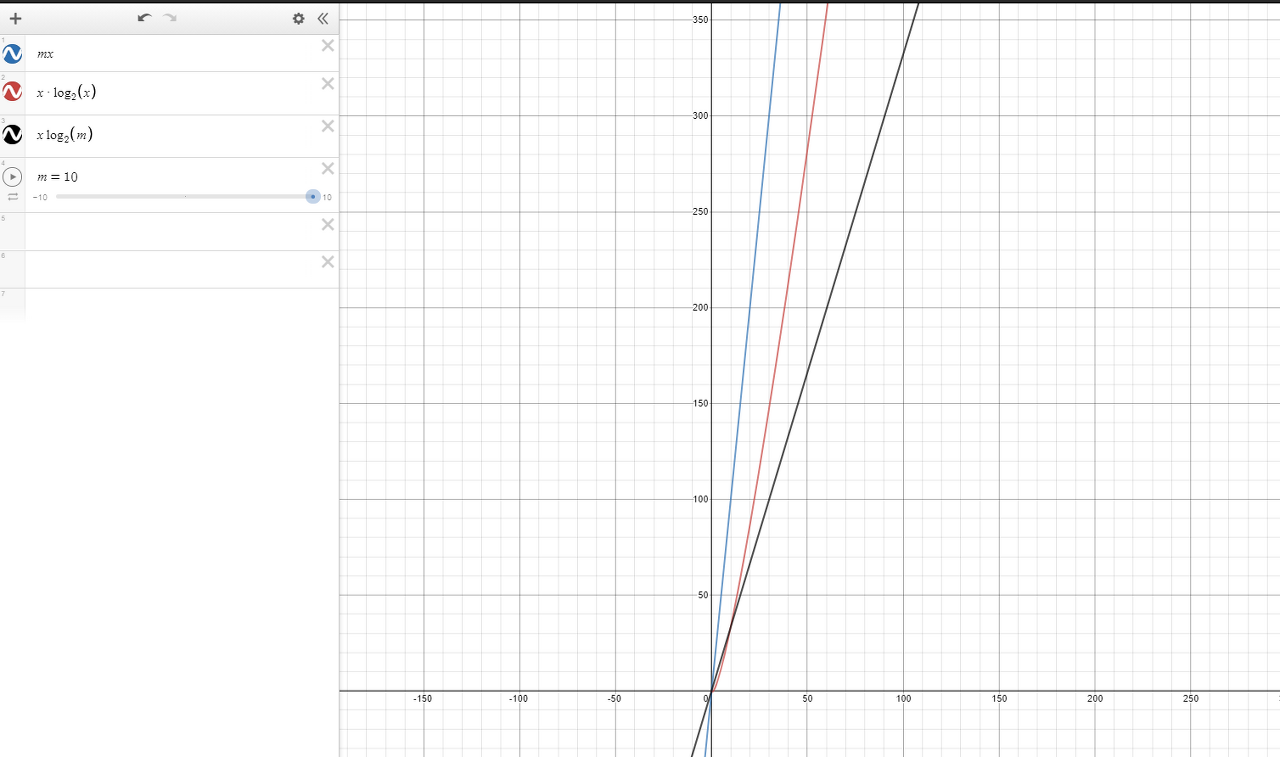Delete the mx expression
The width and height of the screenshot is (1280, 757).
328,45
